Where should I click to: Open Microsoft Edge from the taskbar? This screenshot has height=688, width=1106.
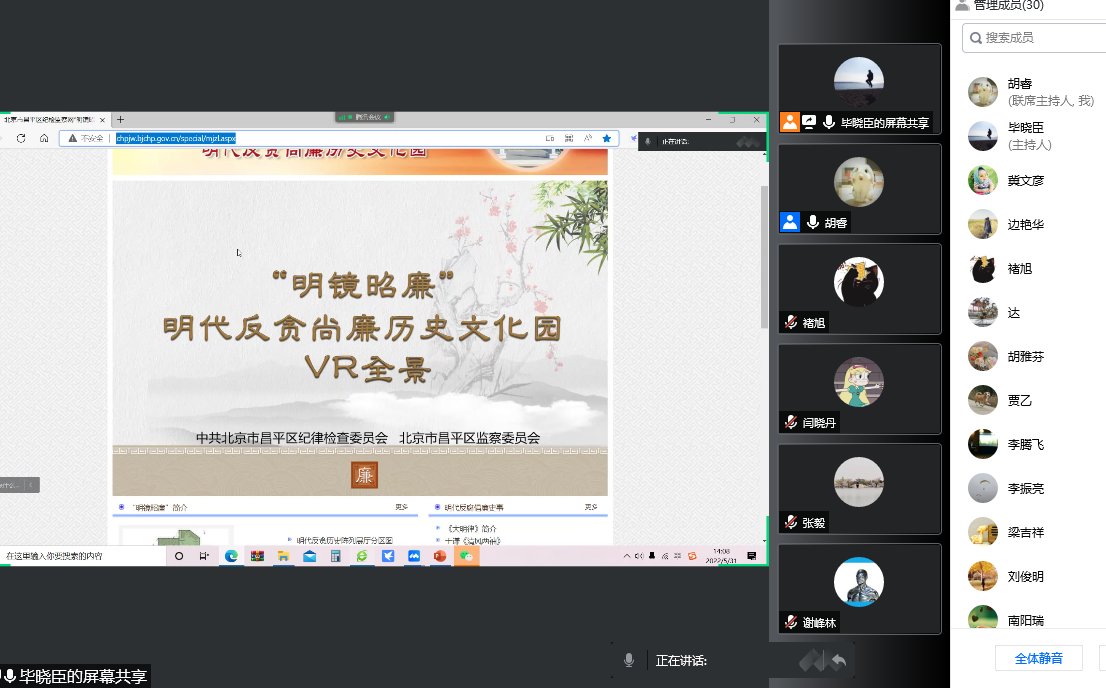(x=231, y=556)
